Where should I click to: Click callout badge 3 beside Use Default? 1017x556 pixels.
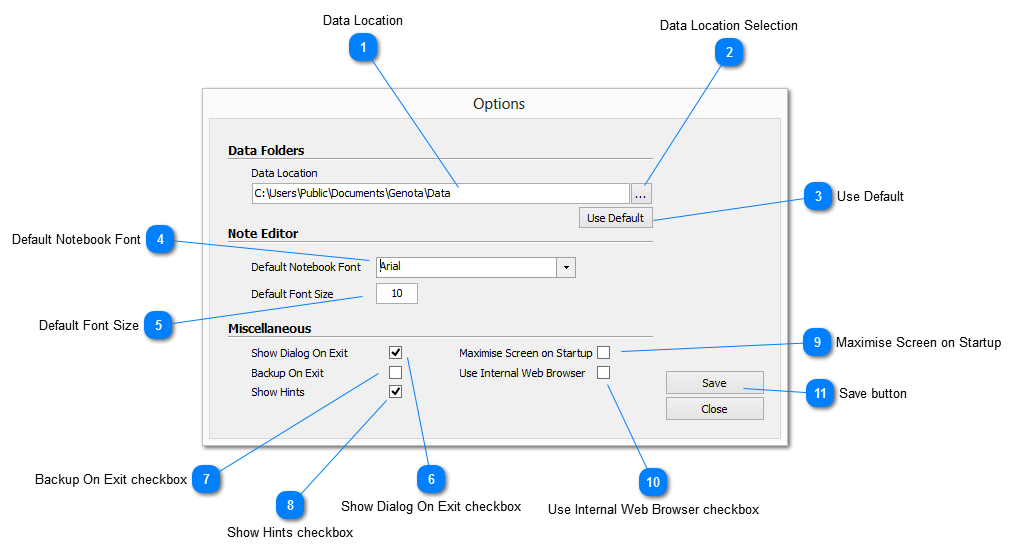(x=818, y=197)
